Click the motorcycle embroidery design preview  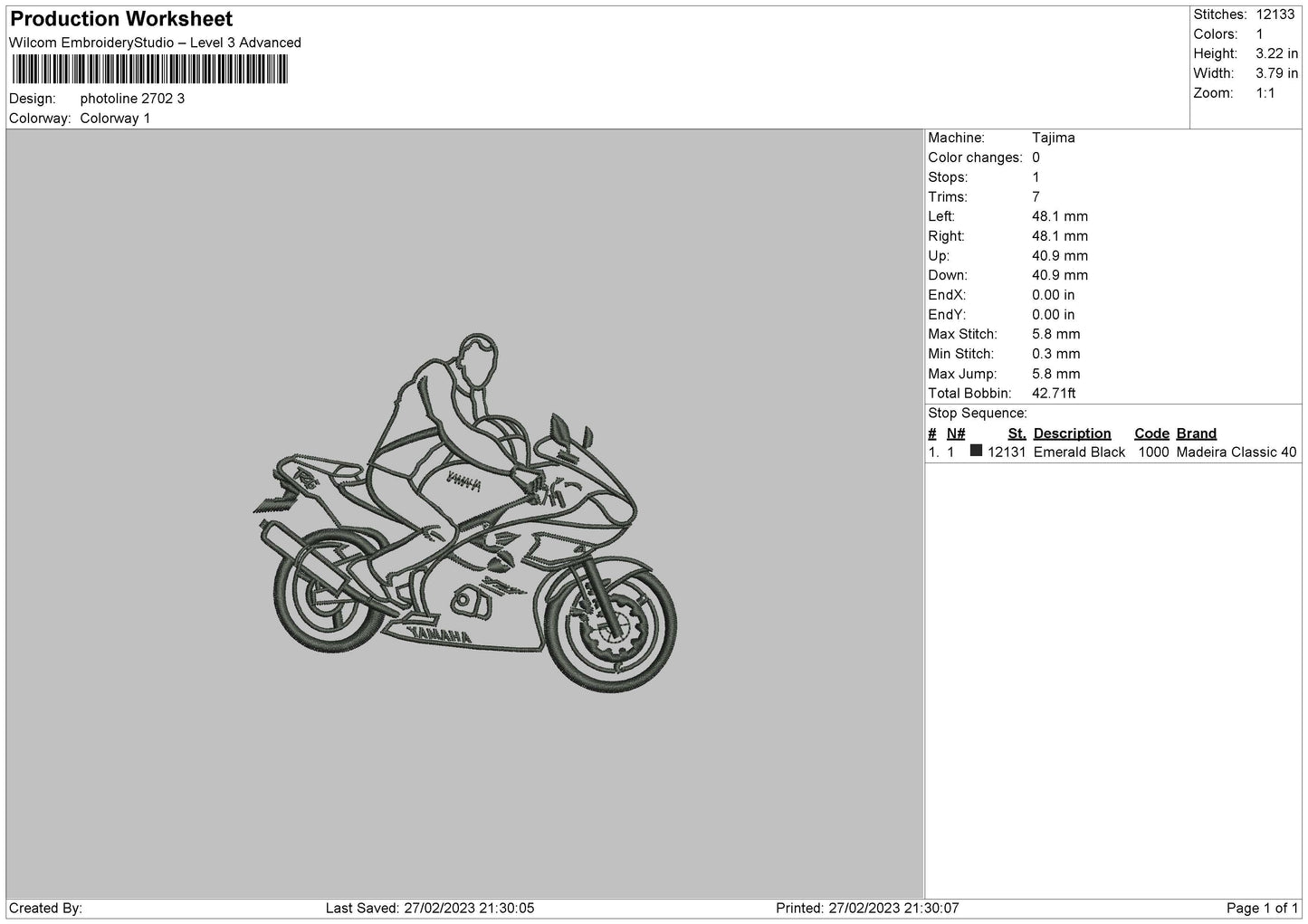click(x=464, y=512)
